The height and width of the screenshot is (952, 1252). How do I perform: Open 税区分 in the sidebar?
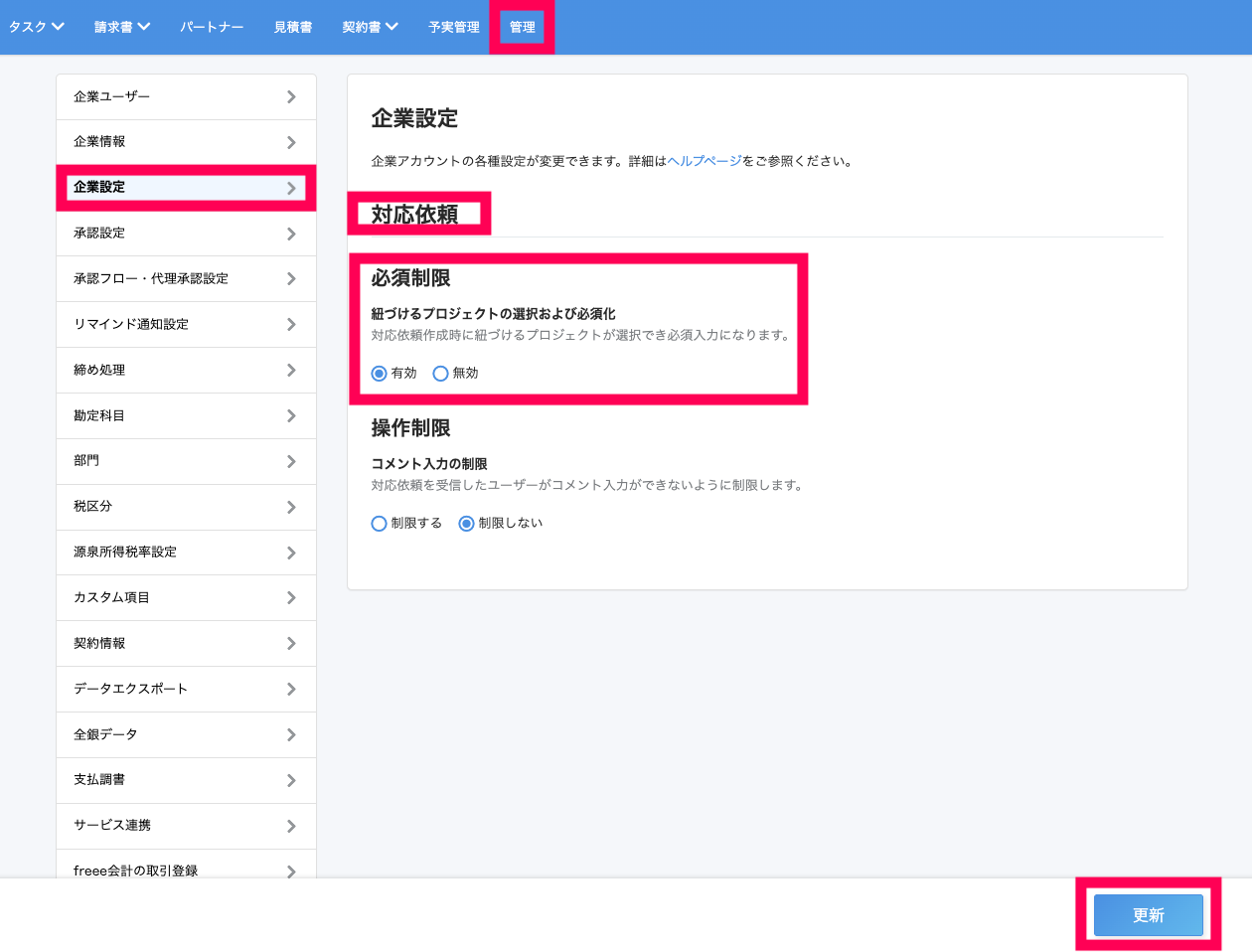click(186, 508)
